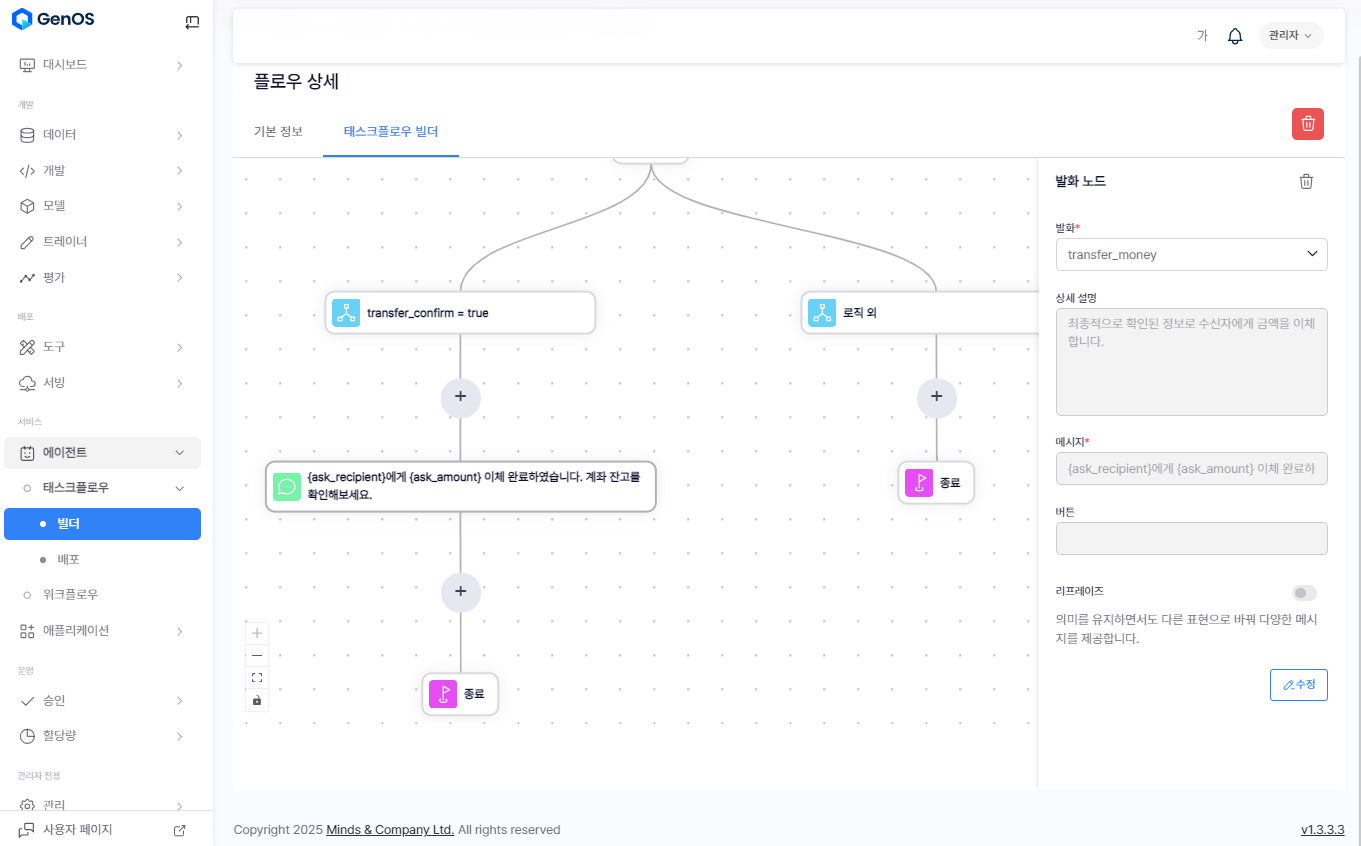Open Minds & Company Ltd. link
This screenshot has width=1361, height=846.
coord(390,830)
